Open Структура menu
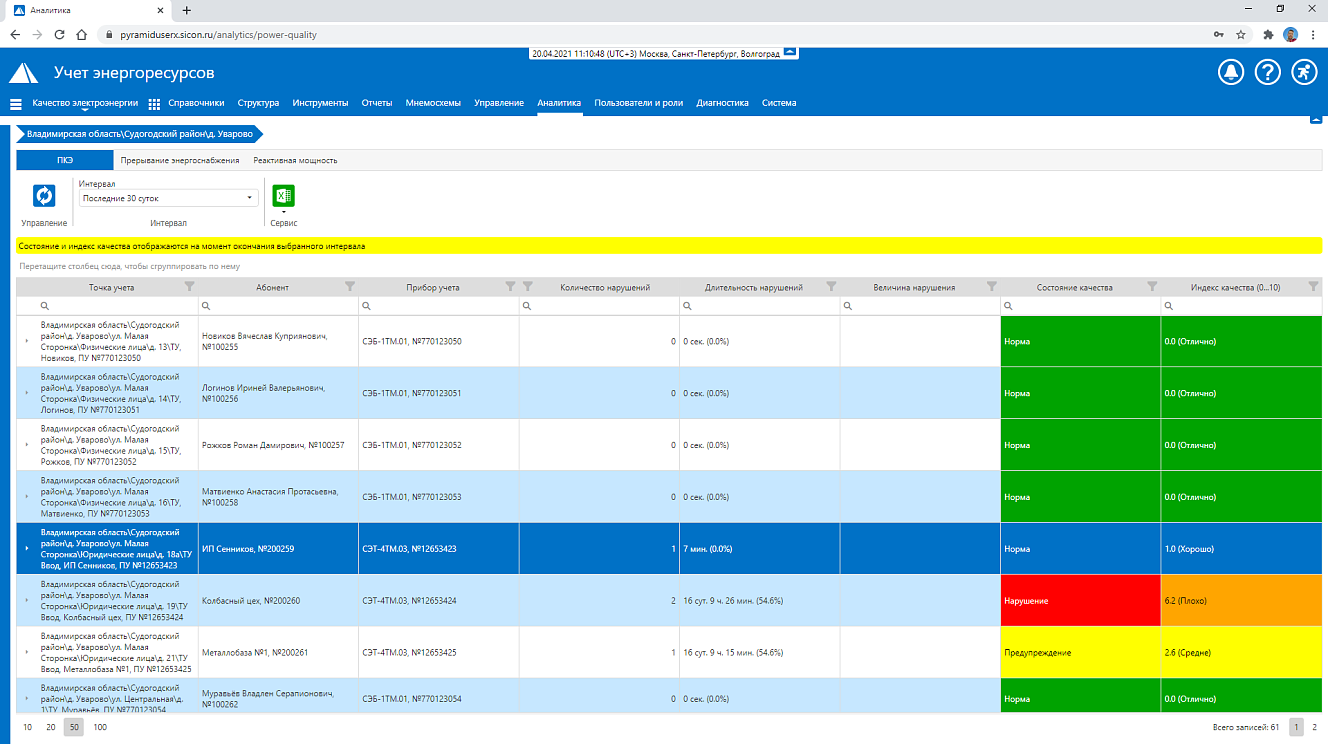The width and height of the screenshot is (1328, 744). 258,103
